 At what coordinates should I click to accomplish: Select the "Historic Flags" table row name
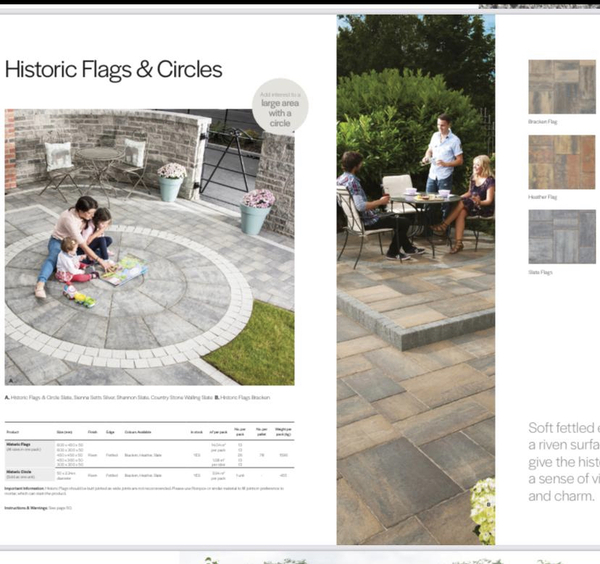(x=18, y=445)
